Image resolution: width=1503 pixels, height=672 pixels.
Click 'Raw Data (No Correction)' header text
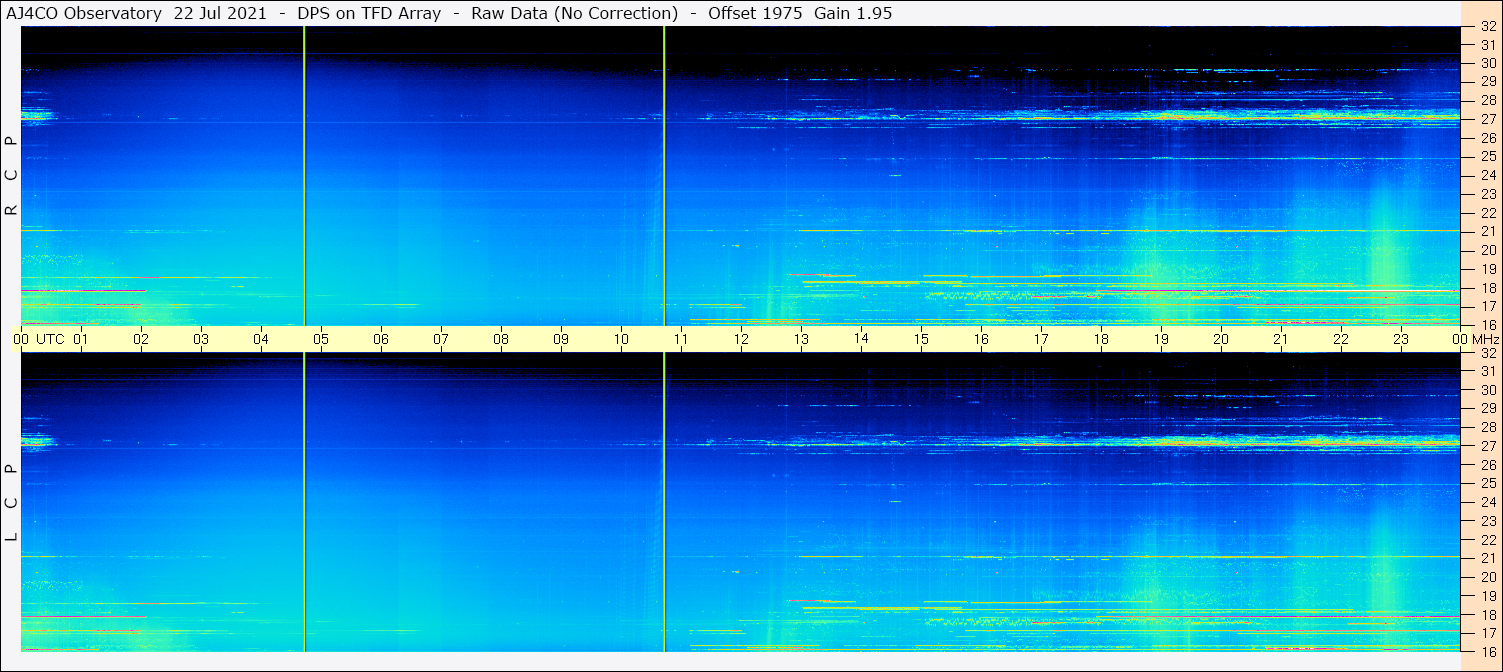pyautogui.click(x=575, y=13)
